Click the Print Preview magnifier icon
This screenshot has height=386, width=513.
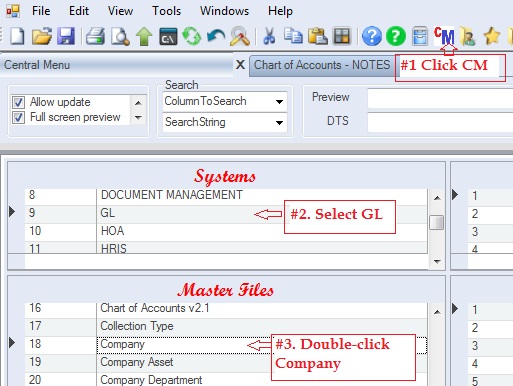click(120, 36)
